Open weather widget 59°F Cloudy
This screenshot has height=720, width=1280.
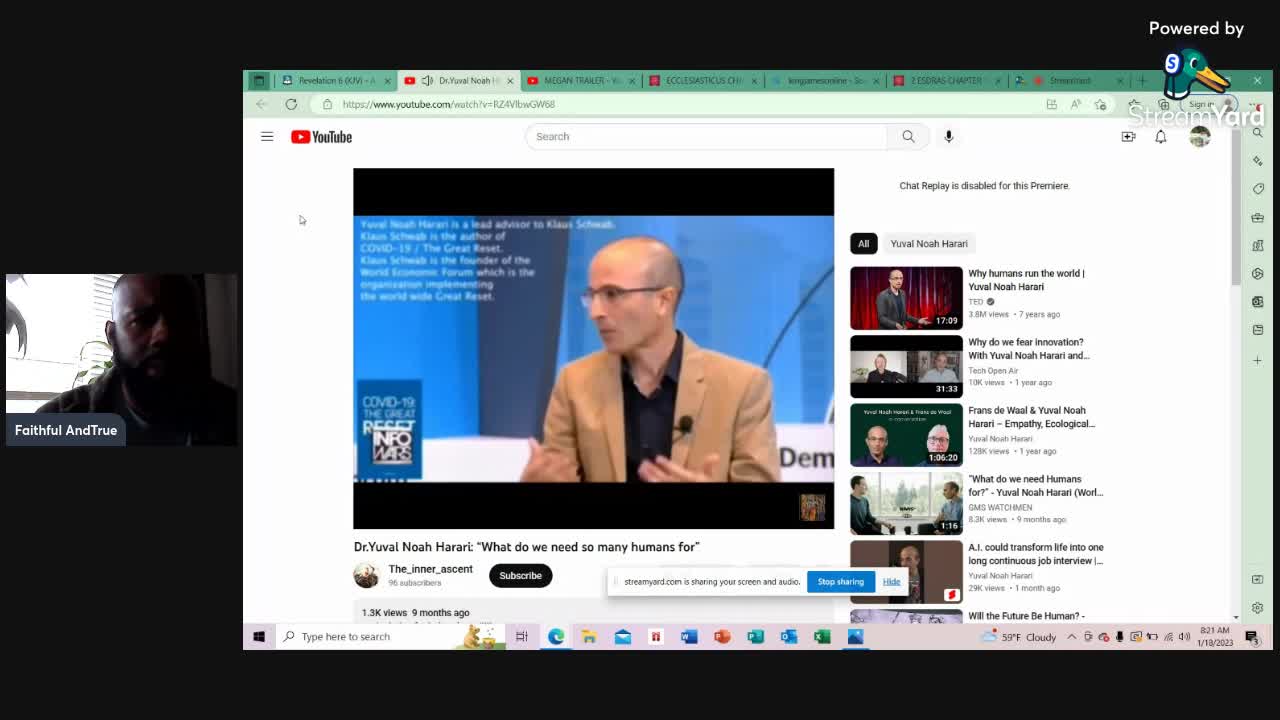tap(1018, 637)
